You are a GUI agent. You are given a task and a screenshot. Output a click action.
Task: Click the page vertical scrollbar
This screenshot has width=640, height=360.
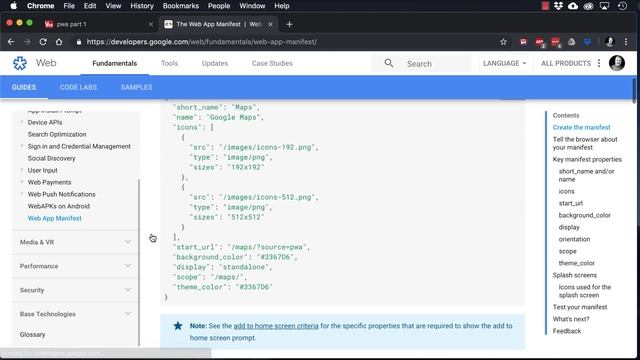(634, 91)
